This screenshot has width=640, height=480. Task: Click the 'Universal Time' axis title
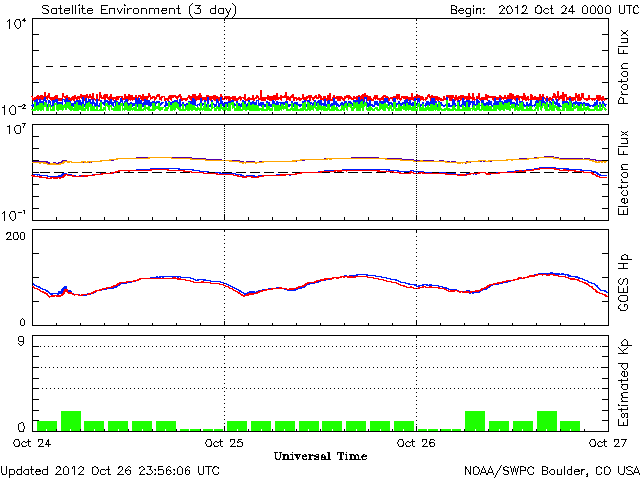[x=320, y=456]
